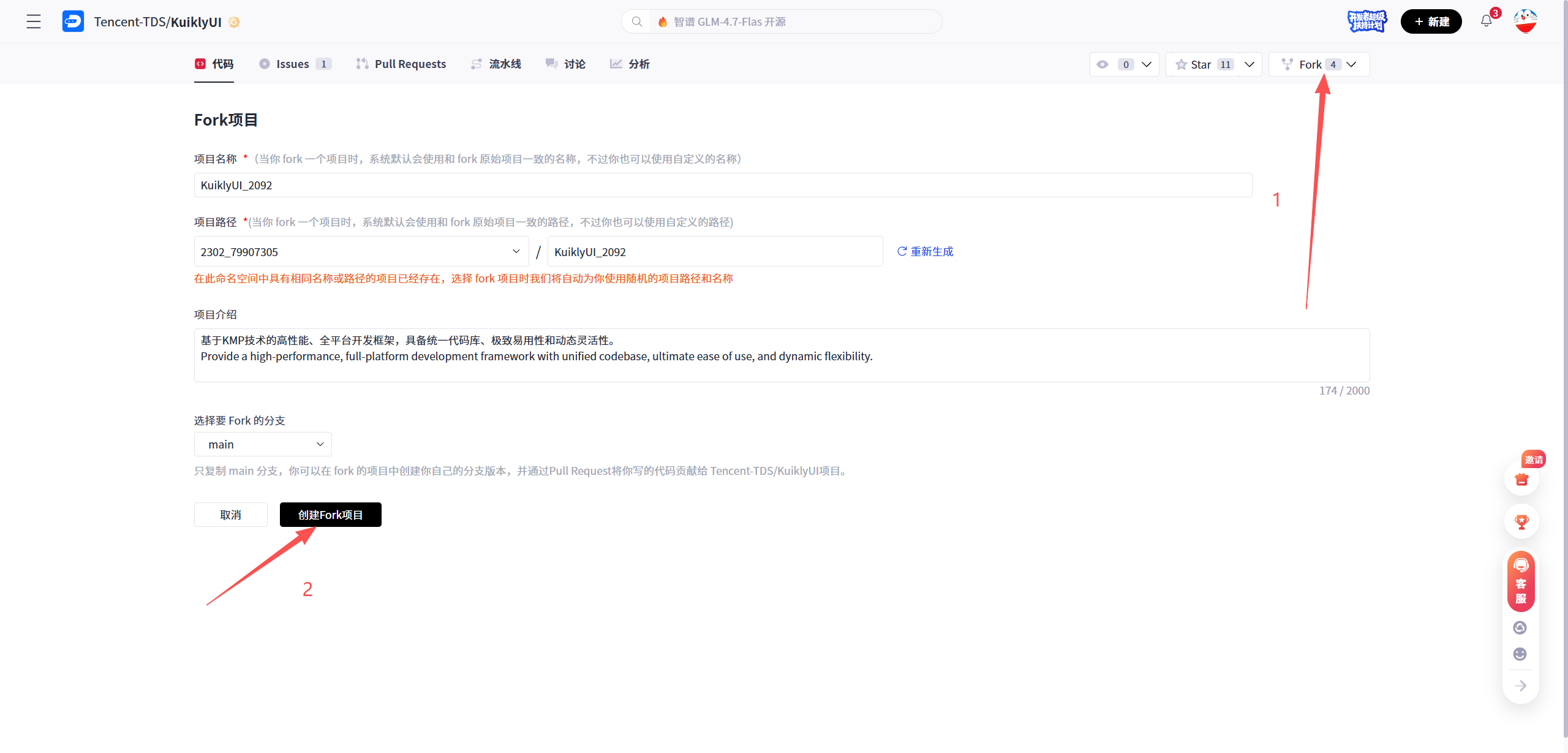Click the platform logo icon top left

tap(73, 20)
